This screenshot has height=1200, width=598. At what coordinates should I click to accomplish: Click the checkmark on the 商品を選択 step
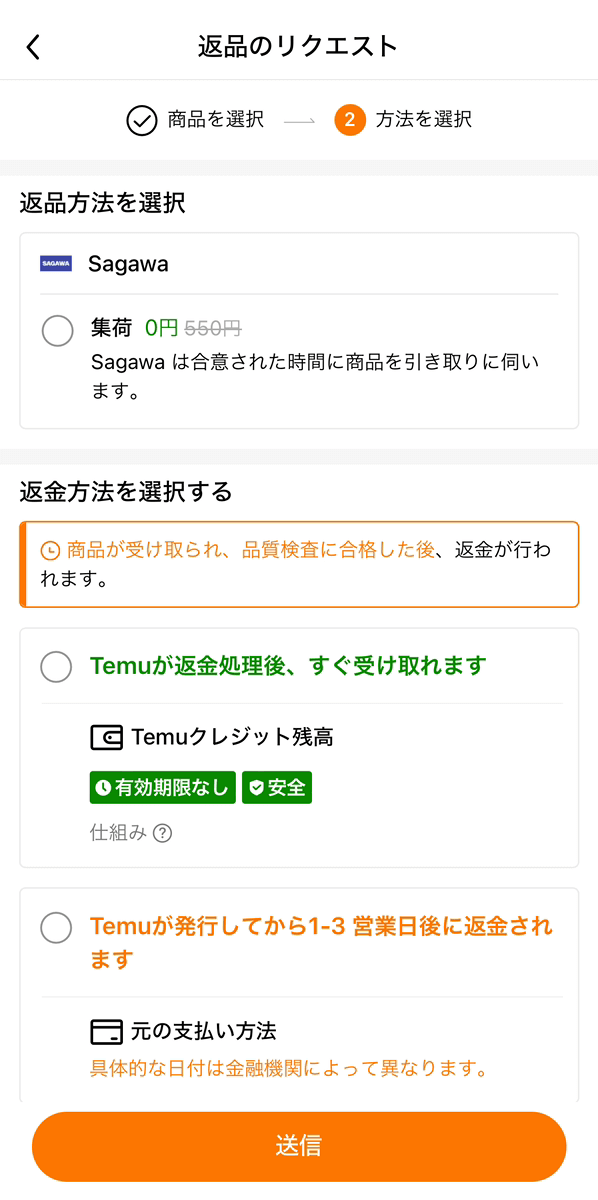tap(143, 120)
